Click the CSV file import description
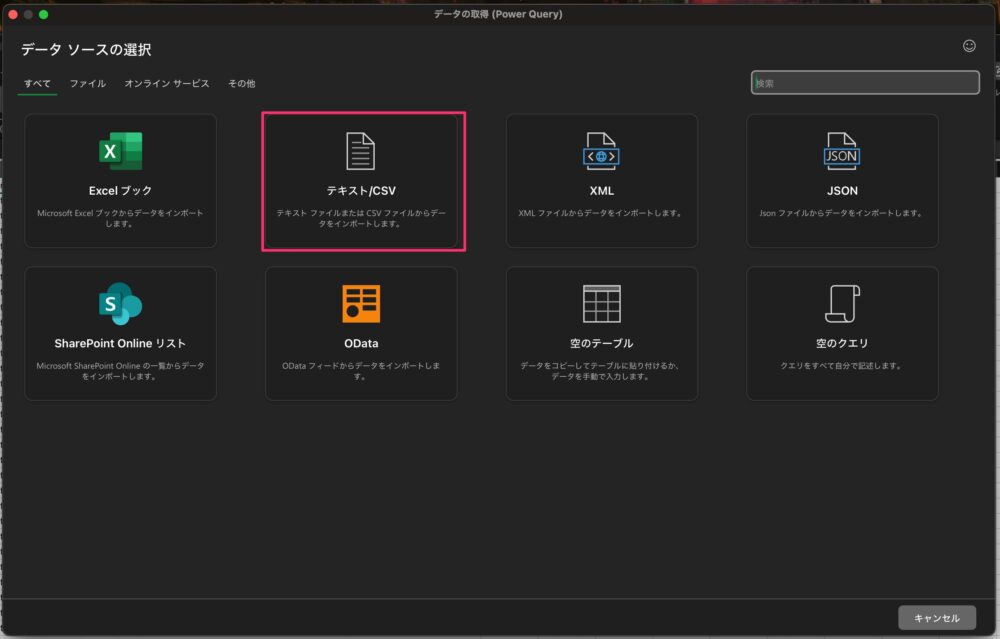Image resolution: width=1000 pixels, height=639 pixels. point(361,218)
